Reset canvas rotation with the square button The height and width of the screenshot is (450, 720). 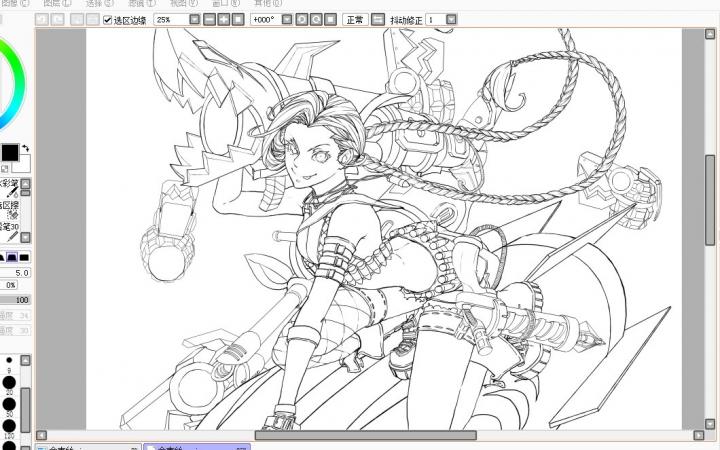(329, 20)
